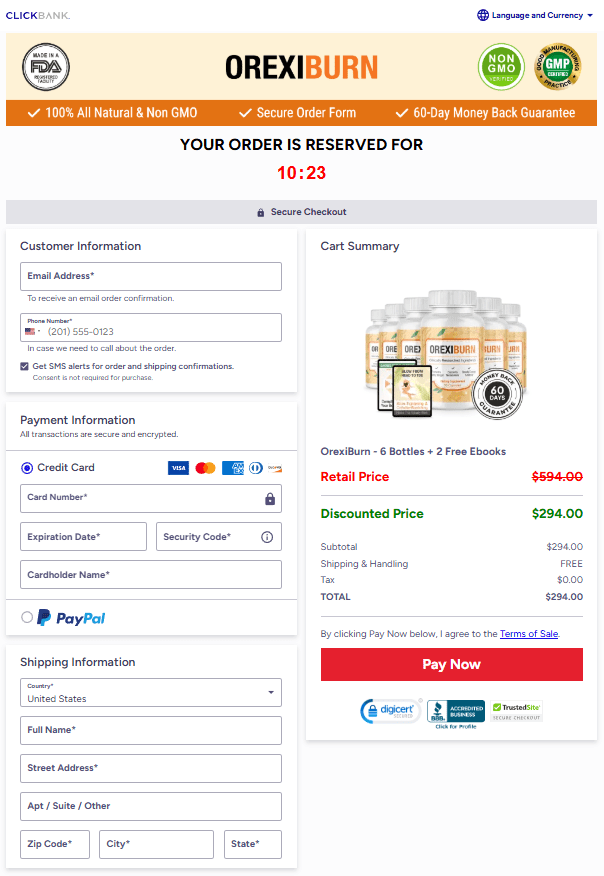Click the Visa card icon
604x876 pixels.
click(x=178, y=468)
